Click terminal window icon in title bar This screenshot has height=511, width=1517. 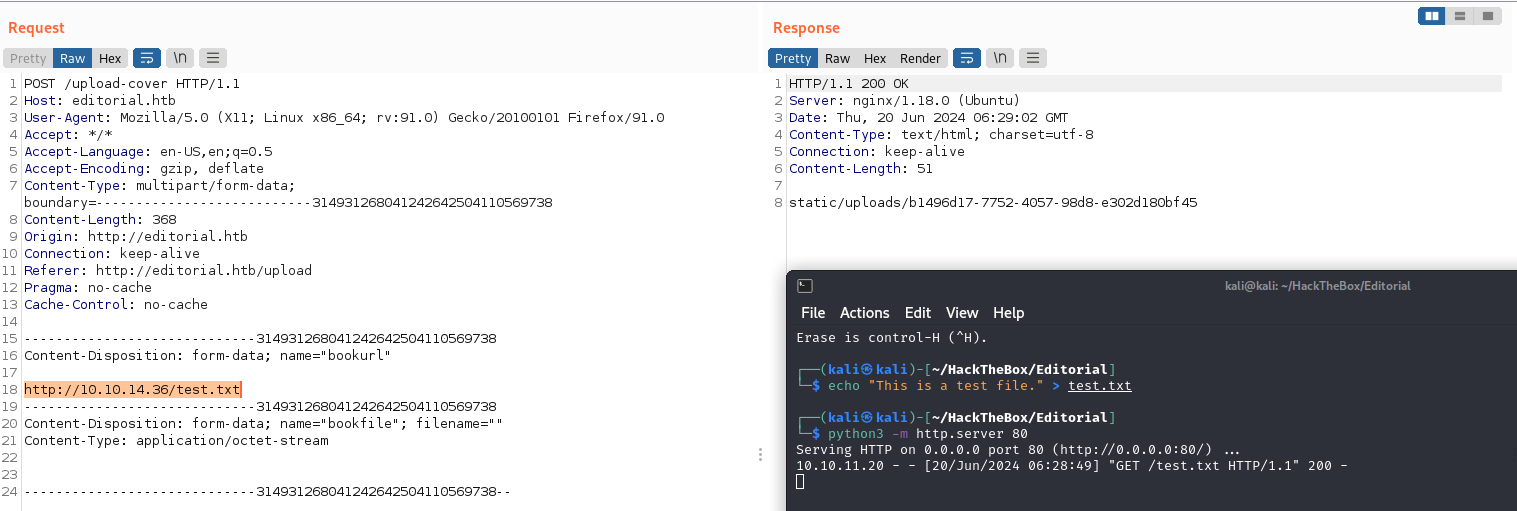[805, 286]
